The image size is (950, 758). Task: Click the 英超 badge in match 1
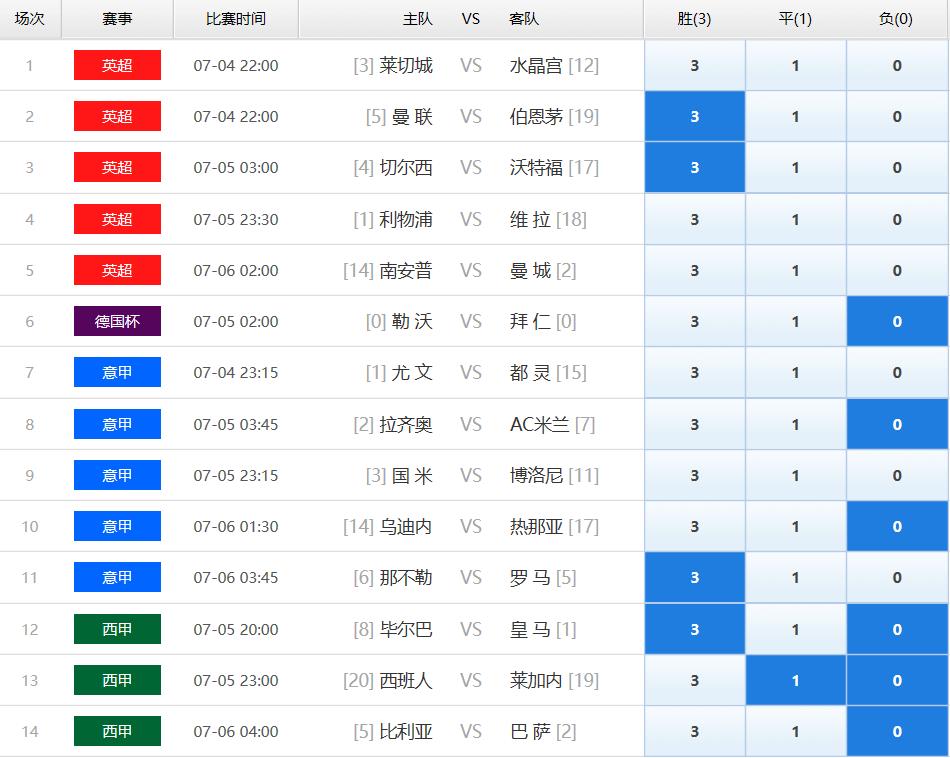point(118,65)
